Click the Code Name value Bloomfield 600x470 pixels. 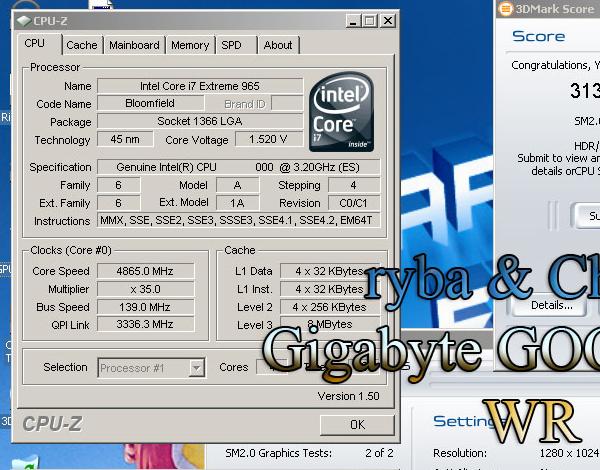[x=150, y=103]
